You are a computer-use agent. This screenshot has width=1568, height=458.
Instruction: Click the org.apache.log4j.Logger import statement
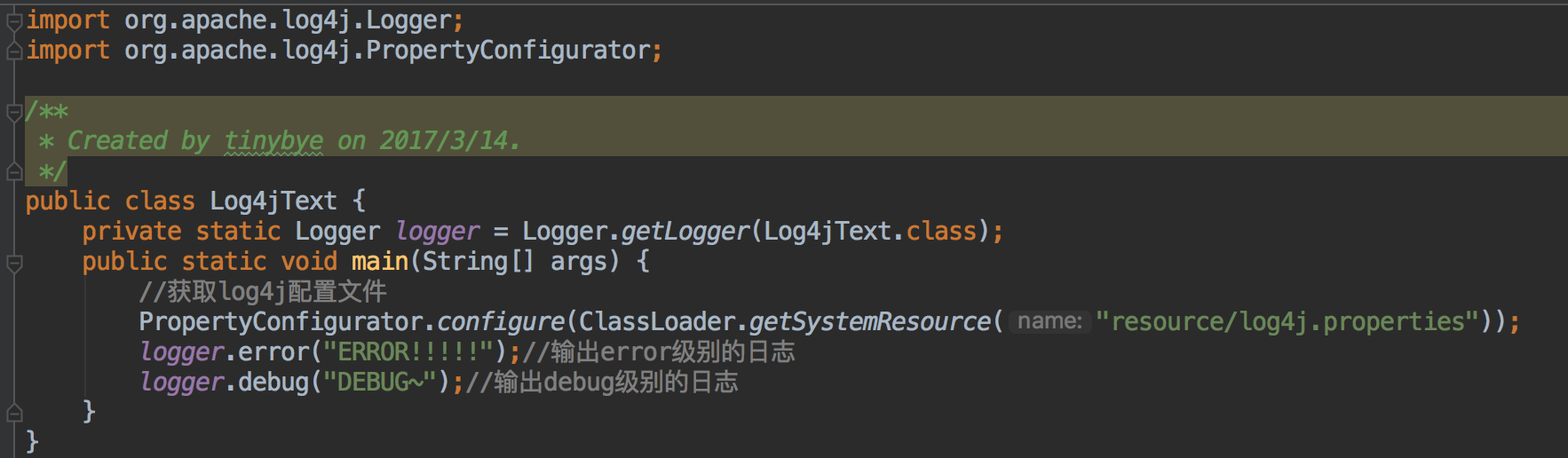(x=244, y=20)
